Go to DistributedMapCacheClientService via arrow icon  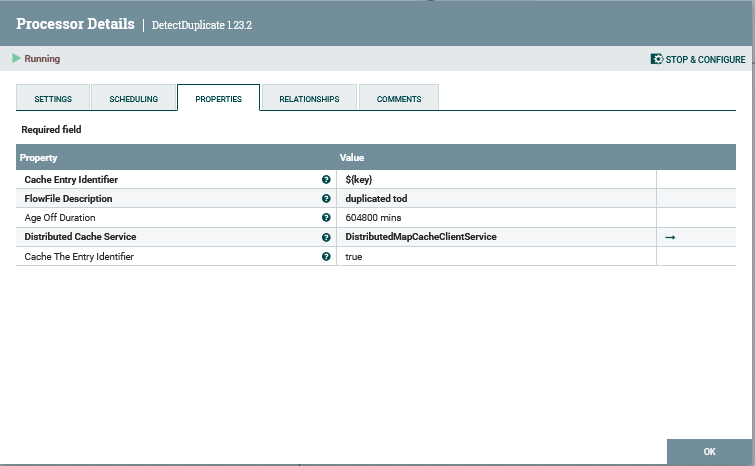[670, 237]
